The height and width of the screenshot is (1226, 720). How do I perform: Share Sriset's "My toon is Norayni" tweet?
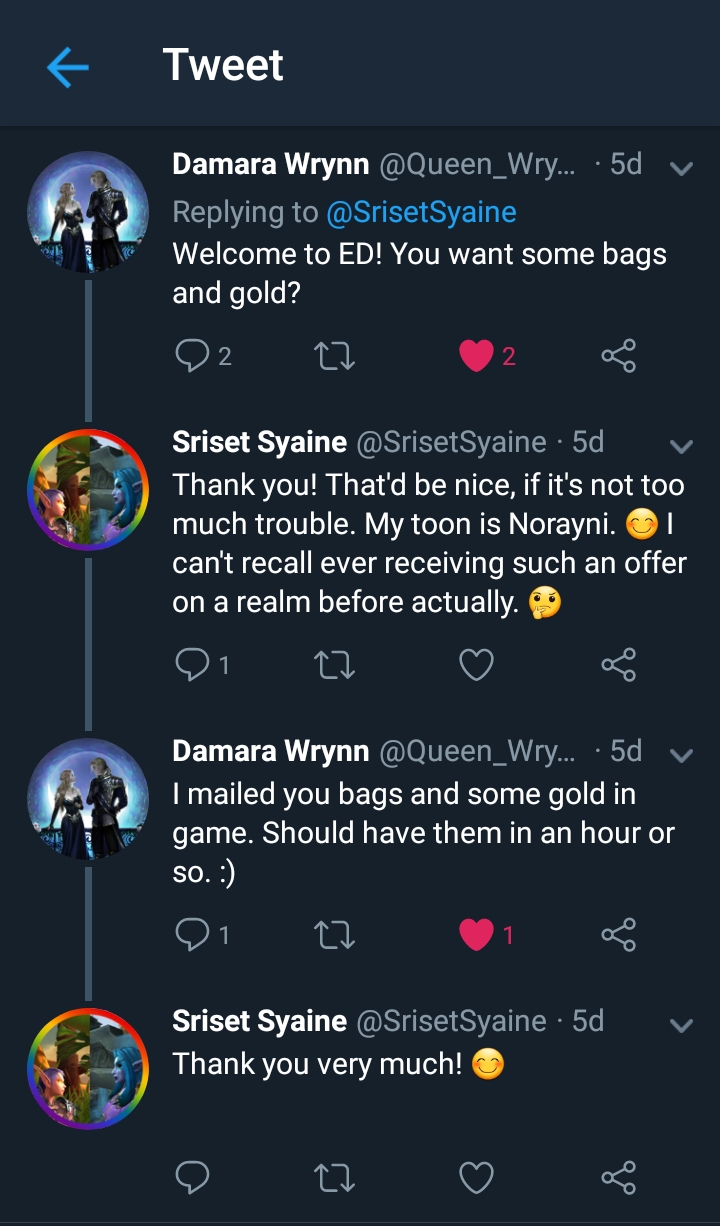click(618, 665)
